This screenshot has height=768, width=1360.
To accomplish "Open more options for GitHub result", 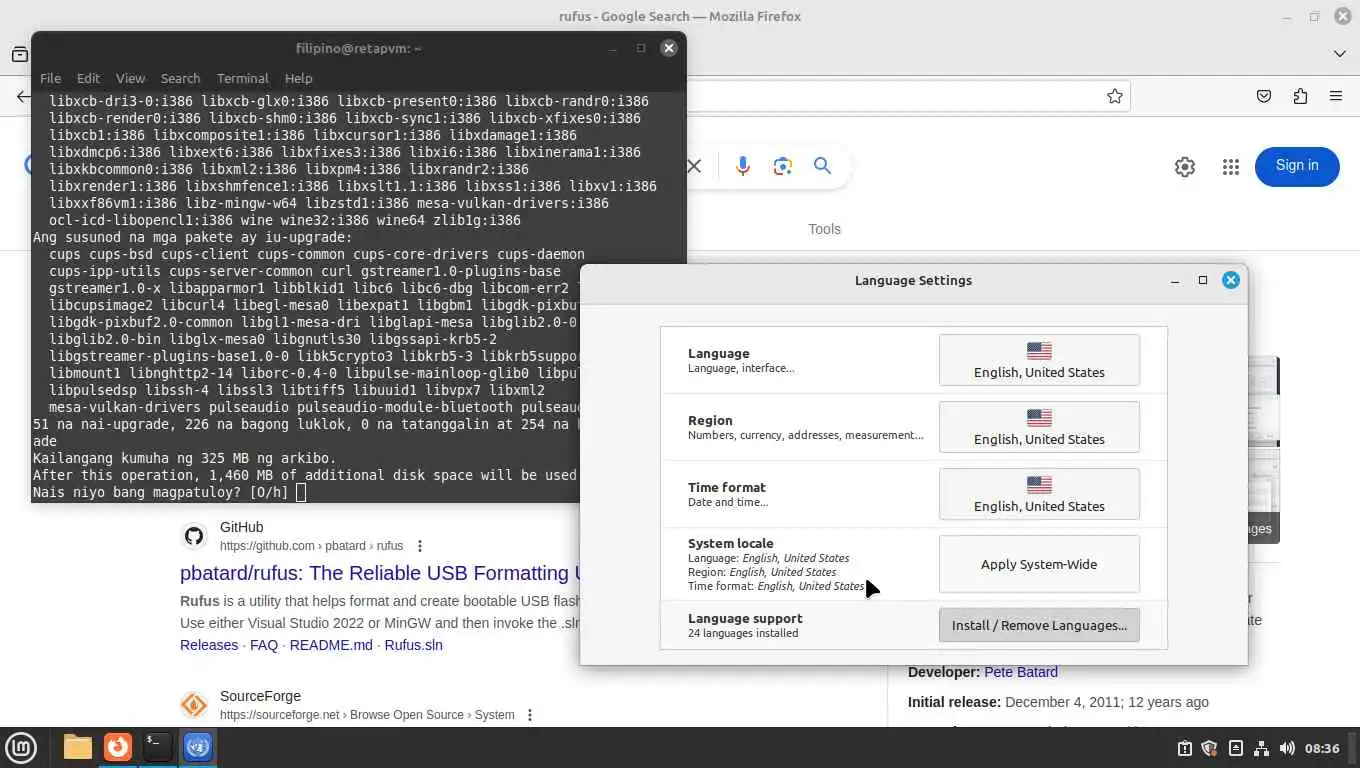I will click(420, 546).
